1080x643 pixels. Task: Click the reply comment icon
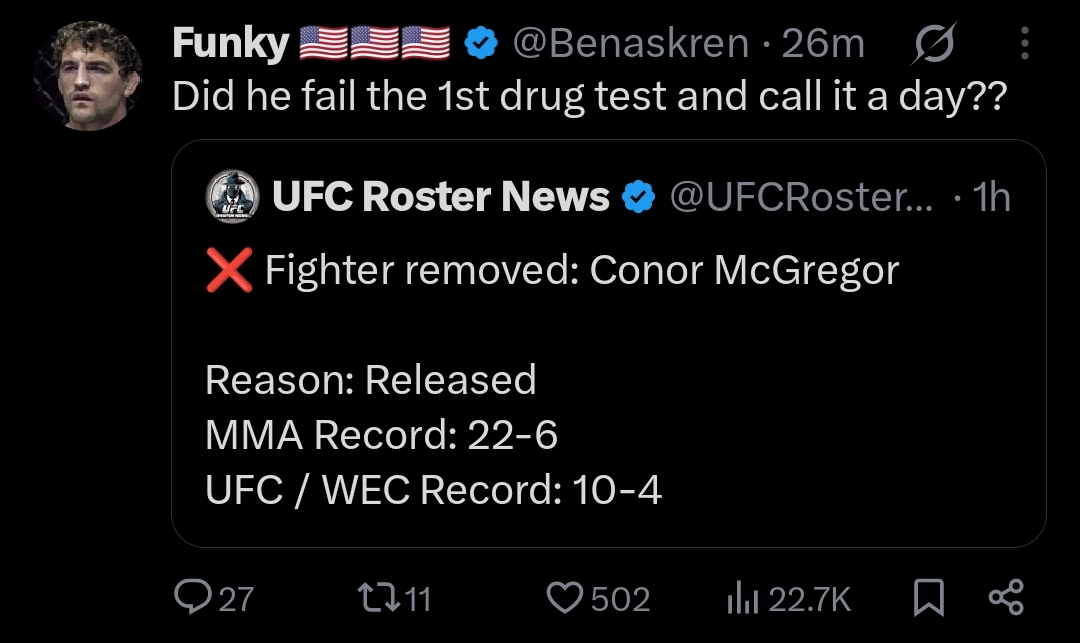click(189, 598)
